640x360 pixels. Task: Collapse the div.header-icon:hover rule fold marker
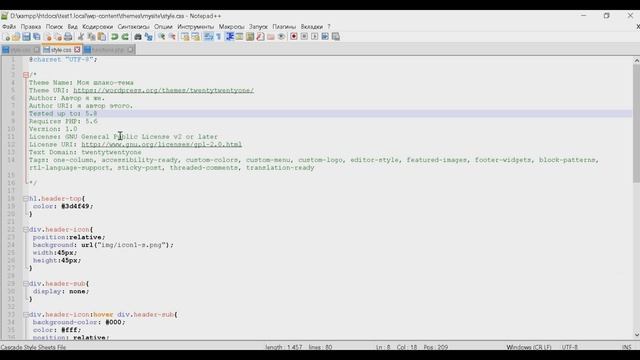click(x=26, y=315)
